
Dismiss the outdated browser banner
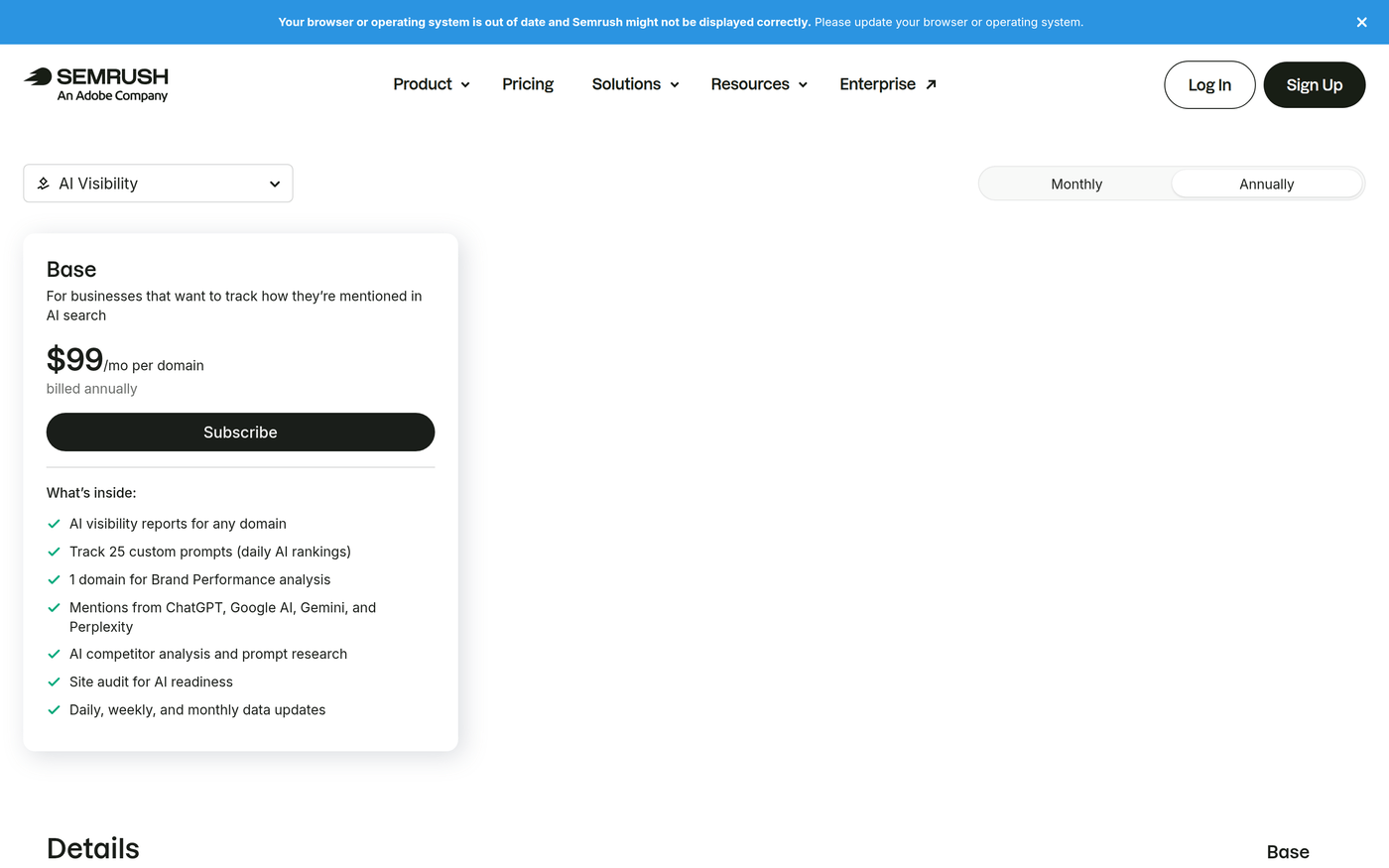tap(1361, 22)
